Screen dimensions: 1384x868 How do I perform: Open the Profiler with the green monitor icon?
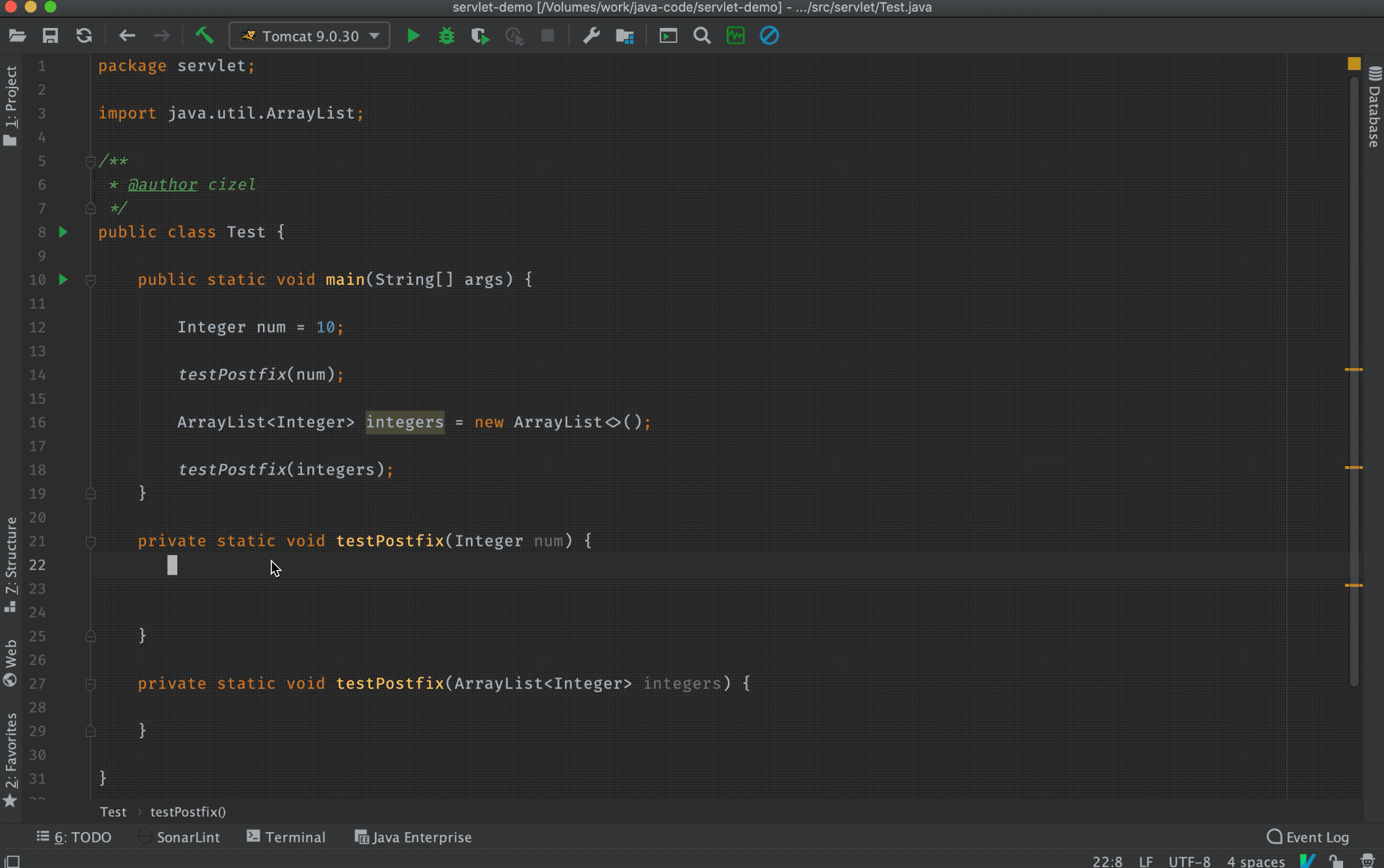coord(735,36)
